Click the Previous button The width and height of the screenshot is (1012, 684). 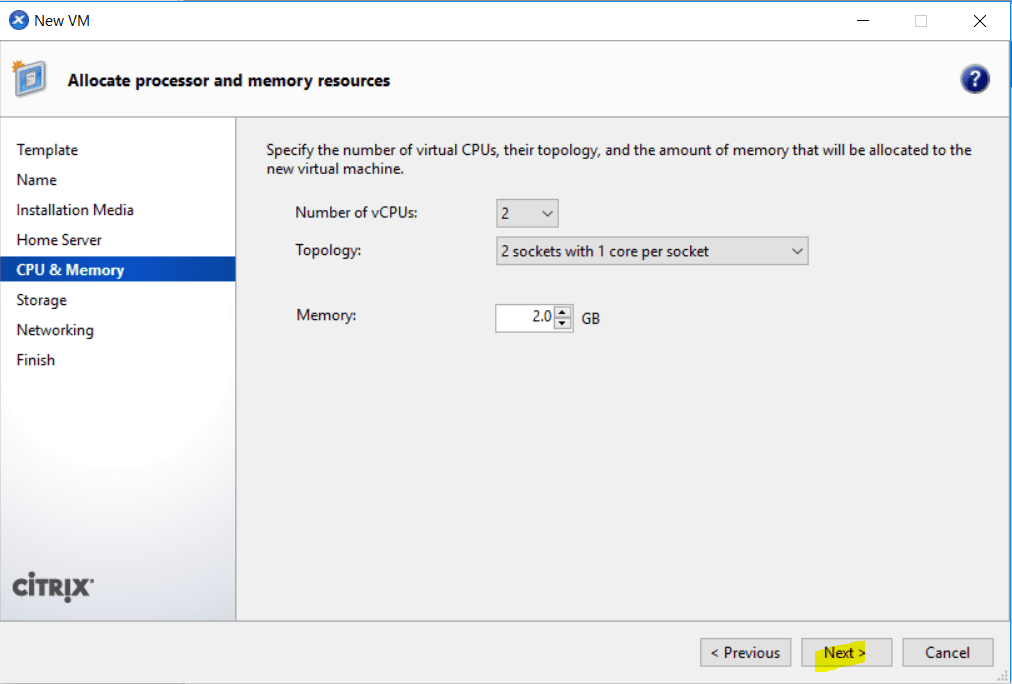(745, 652)
